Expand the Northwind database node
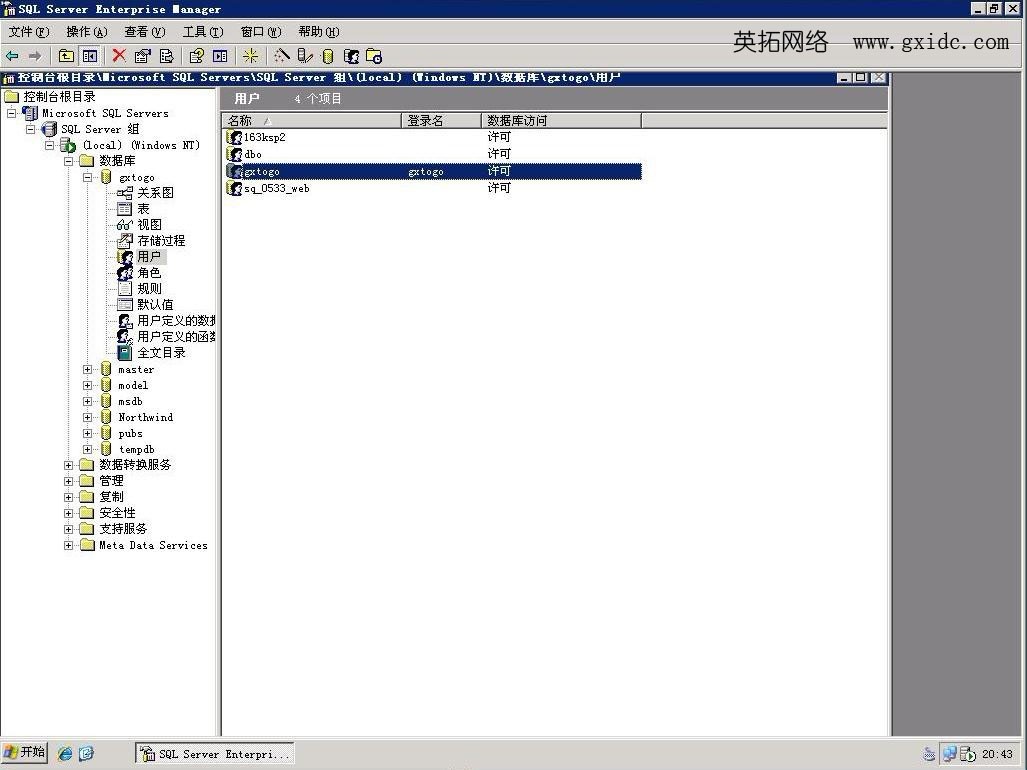The image size is (1027, 770). 88,418
